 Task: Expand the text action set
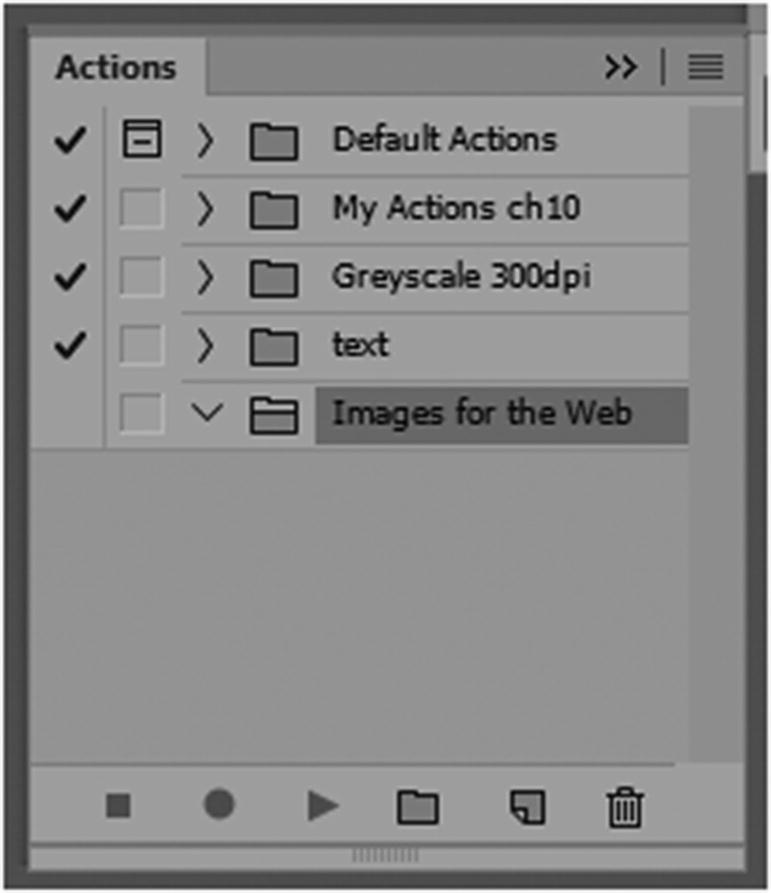coord(206,346)
